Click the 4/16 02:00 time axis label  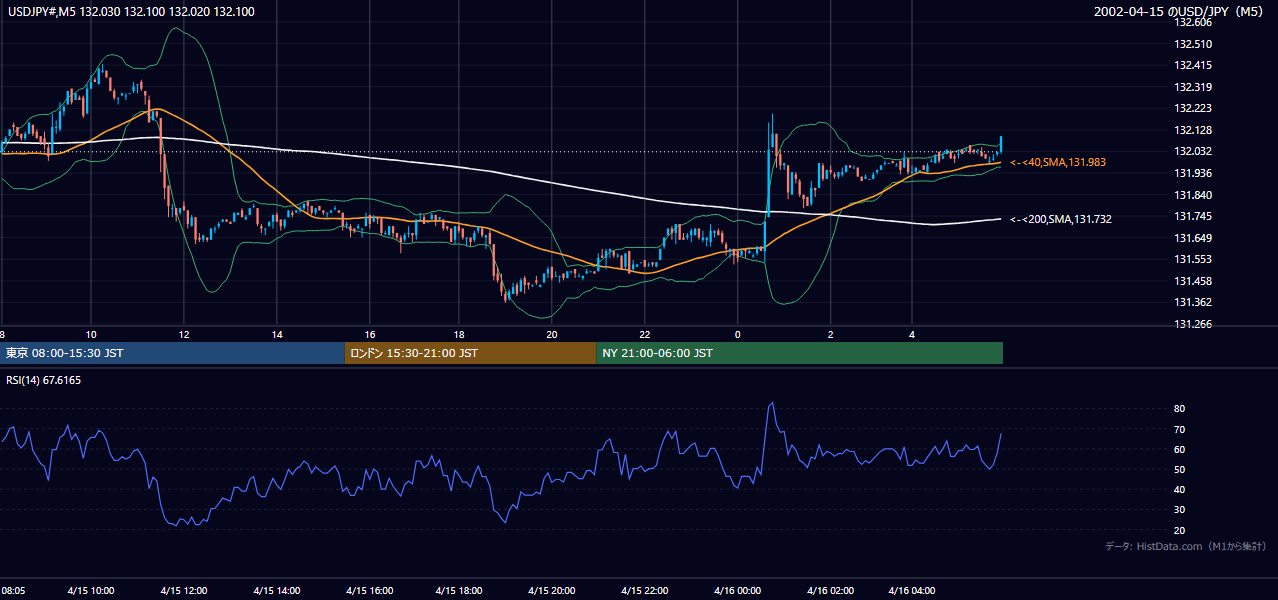[x=830, y=590]
